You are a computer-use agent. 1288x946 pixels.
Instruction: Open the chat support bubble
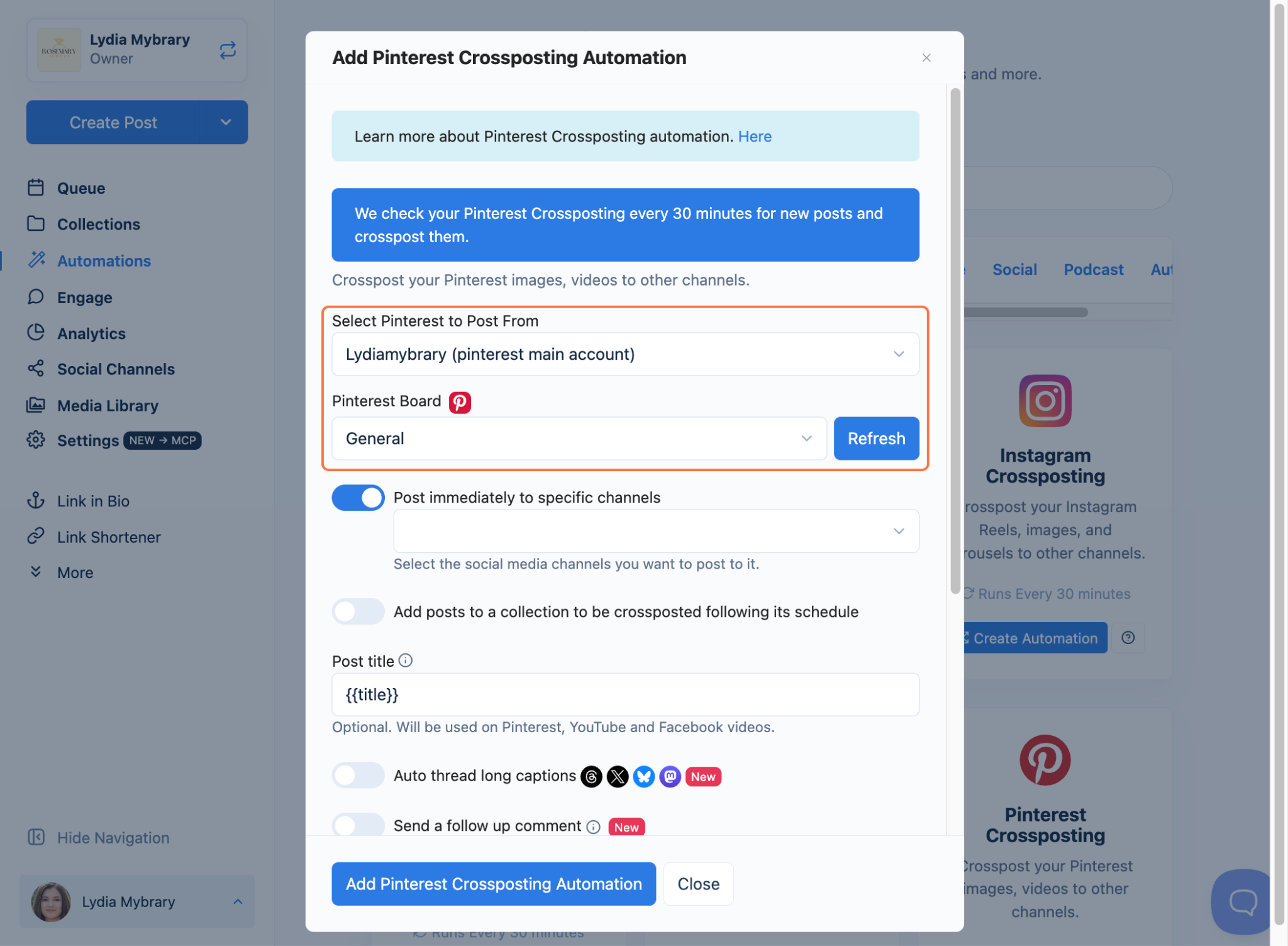tap(1242, 901)
